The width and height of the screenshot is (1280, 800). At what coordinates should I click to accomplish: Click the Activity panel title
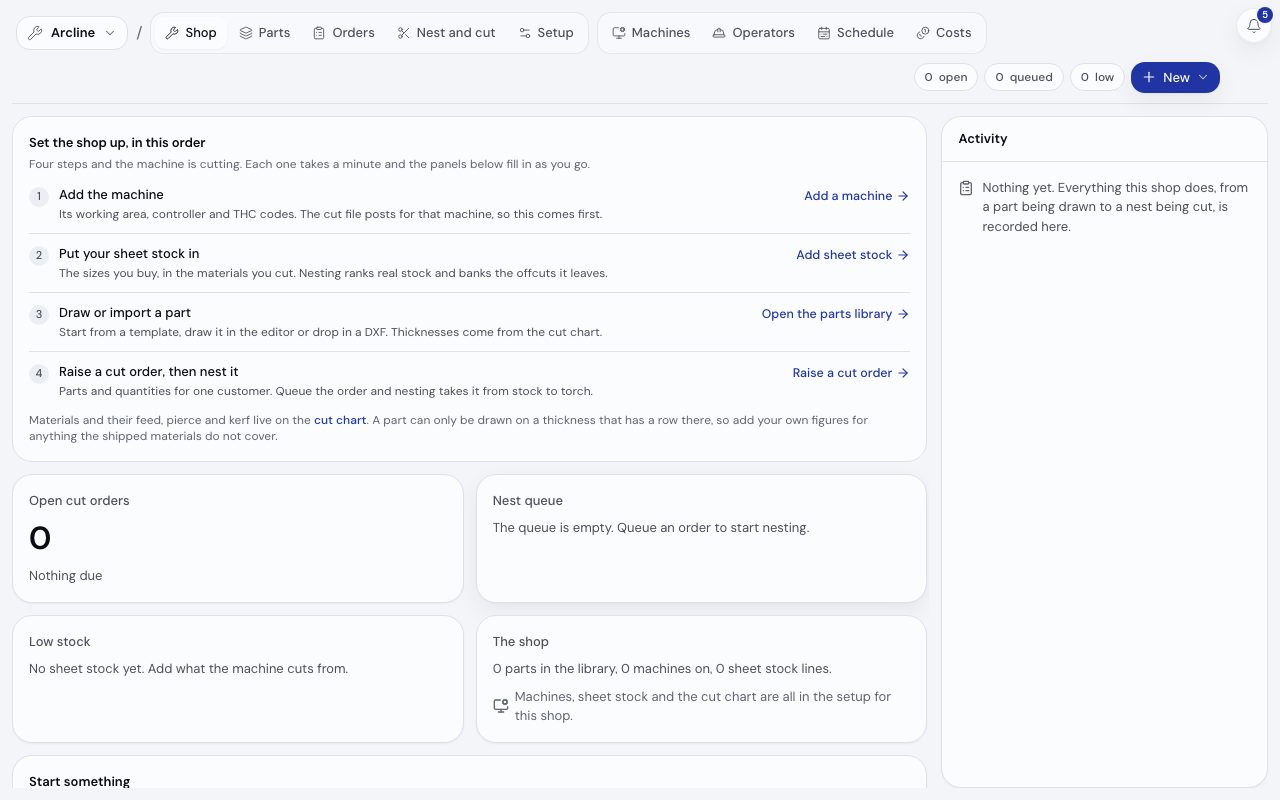(983, 139)
